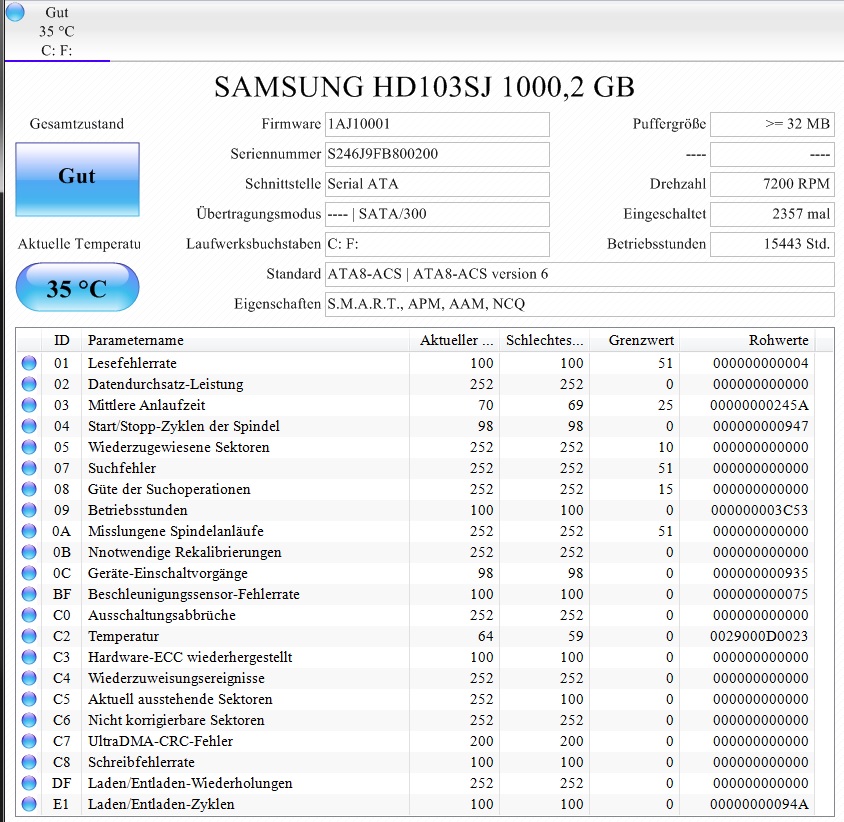Click status orb for Aktuell ausstehende Sektoren
This screenshot has height=822, width=844.
coord(29,699)
